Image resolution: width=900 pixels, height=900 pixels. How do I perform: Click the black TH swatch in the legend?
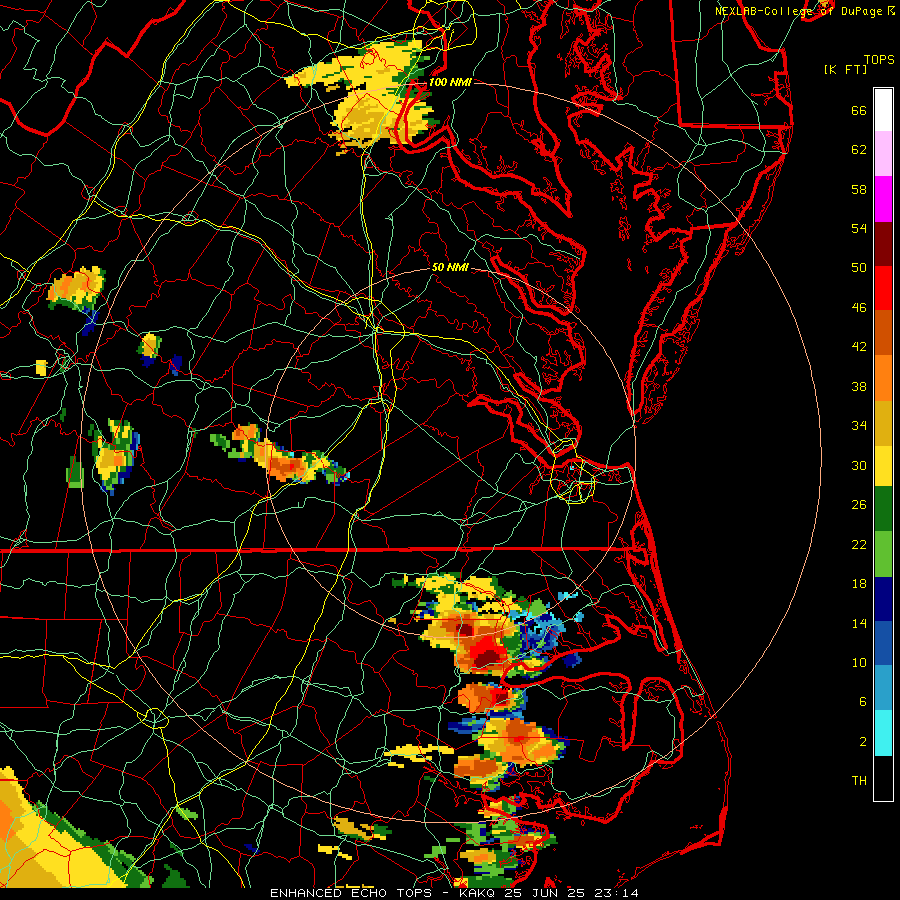pos(883,778)
